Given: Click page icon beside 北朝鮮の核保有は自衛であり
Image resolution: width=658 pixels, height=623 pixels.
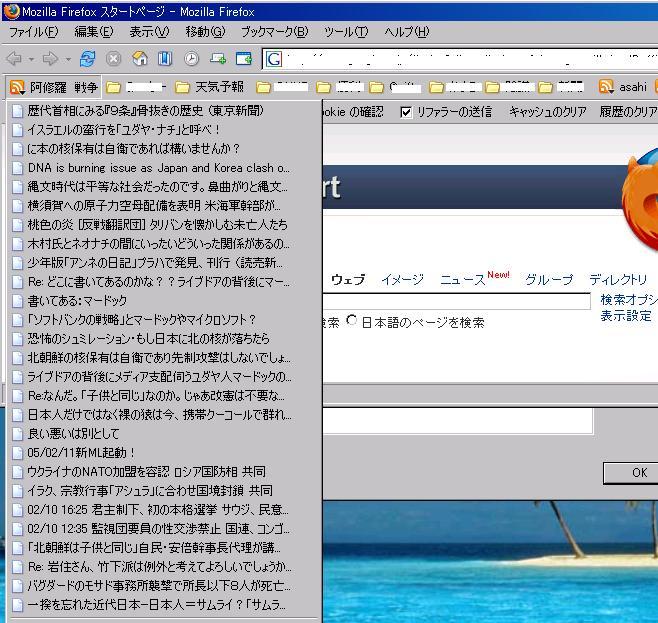Looking at the screenshot, I should [17, 358].
